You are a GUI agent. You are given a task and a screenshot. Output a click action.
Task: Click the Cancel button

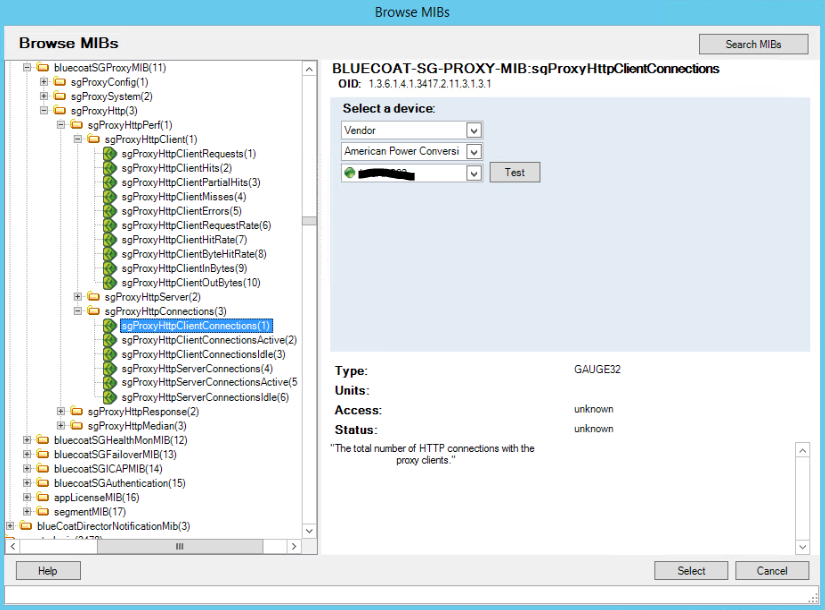pyautogui.click(x=772, y=571)
